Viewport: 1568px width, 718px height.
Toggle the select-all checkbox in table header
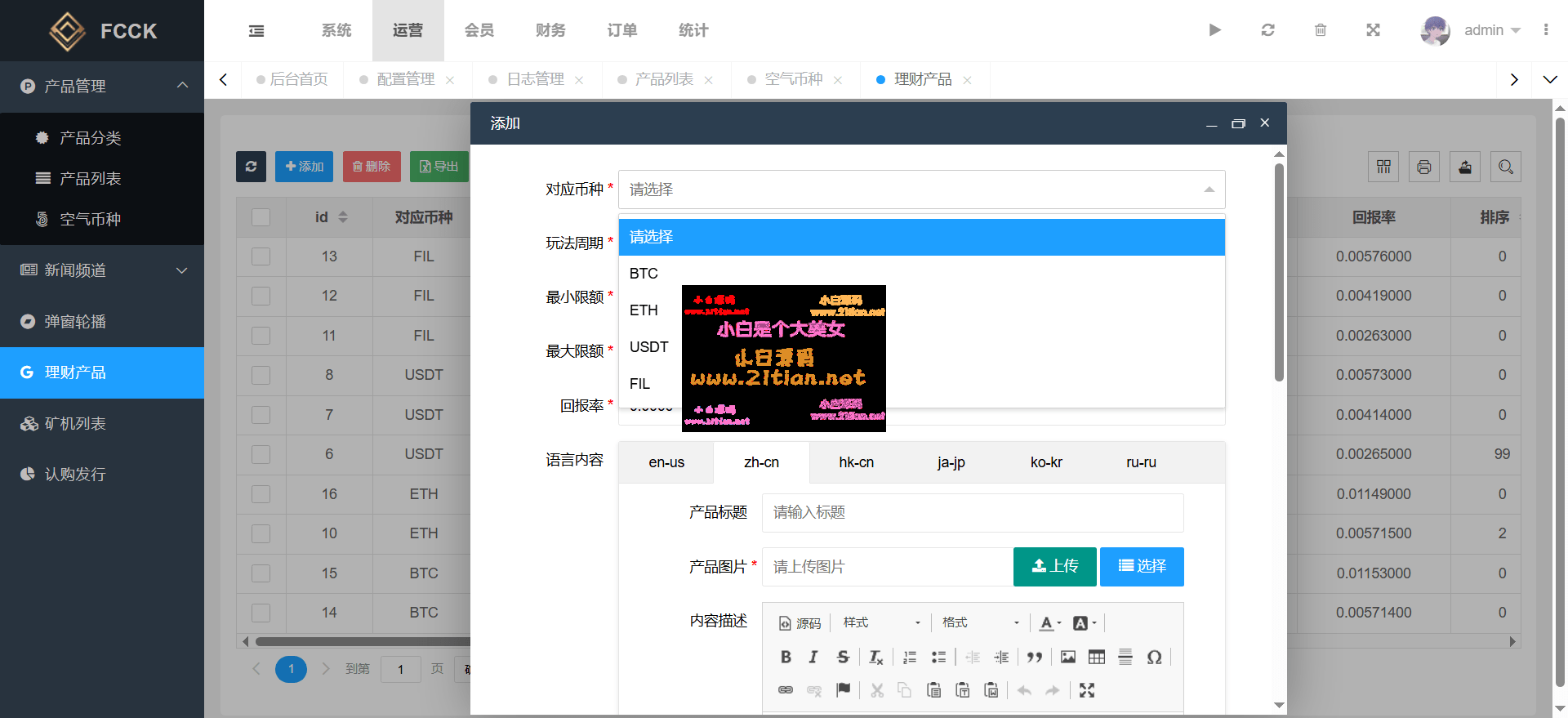click(261, 217)
